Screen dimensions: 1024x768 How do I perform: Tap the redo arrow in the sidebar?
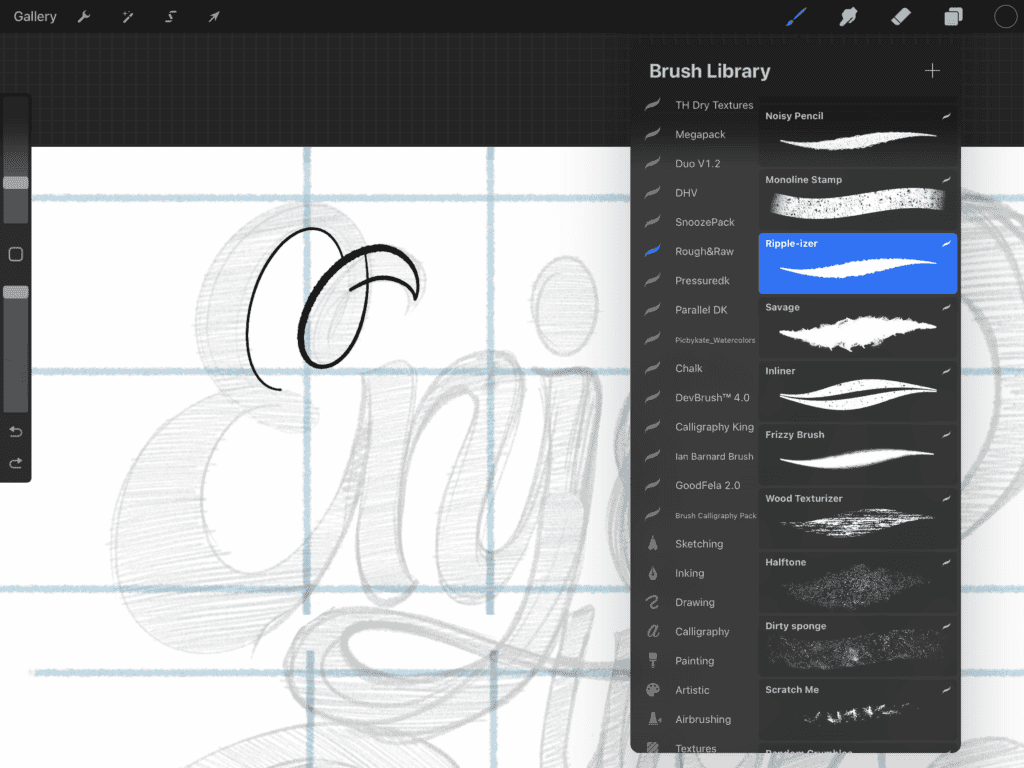(x=15, y=463)
